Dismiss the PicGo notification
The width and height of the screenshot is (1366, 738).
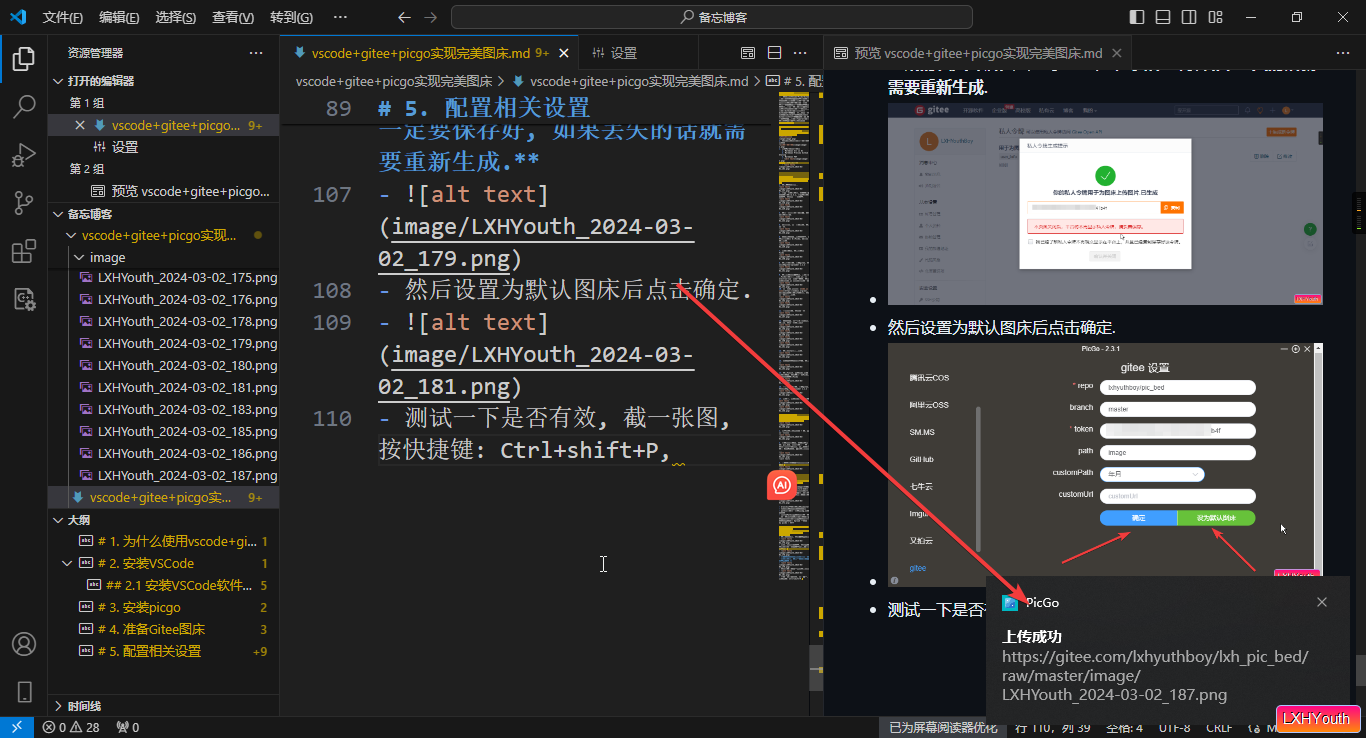[x=1322, y=602]
